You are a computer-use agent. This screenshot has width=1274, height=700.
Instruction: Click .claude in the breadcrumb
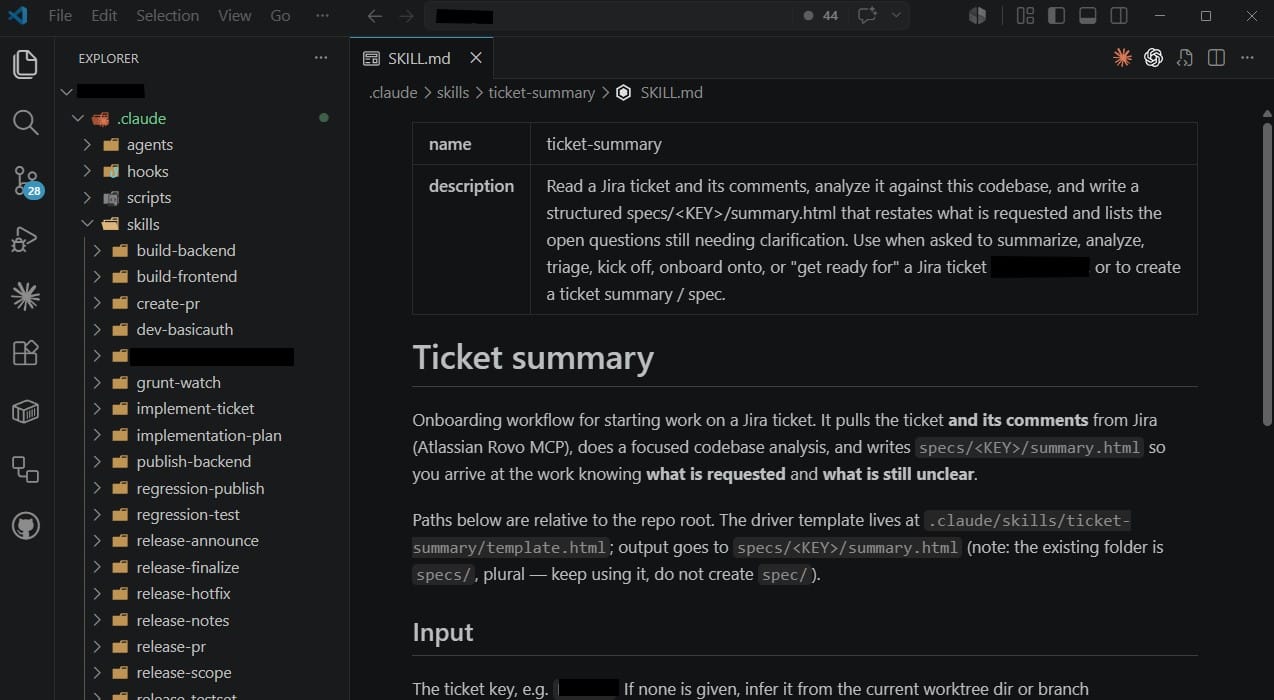point(393,92)
